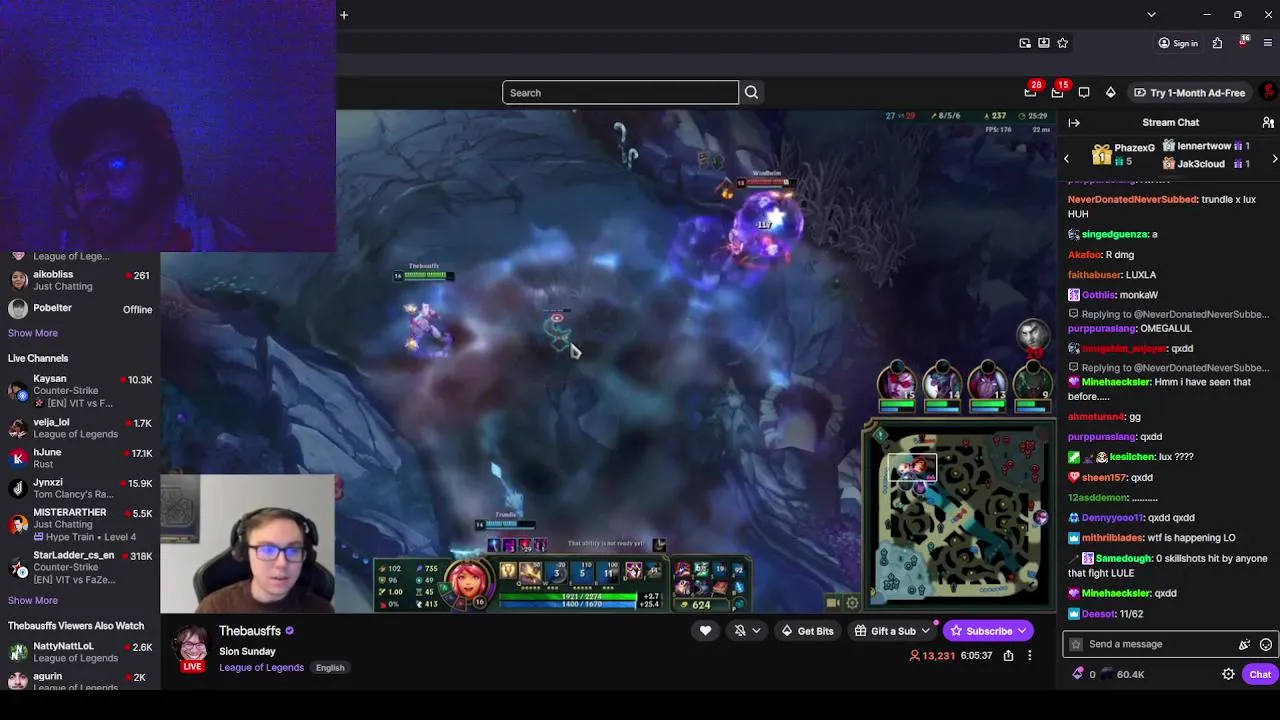Open a new browser tab
The width and height of the screenshot is (1280, 720).
[x=344, y=15]
